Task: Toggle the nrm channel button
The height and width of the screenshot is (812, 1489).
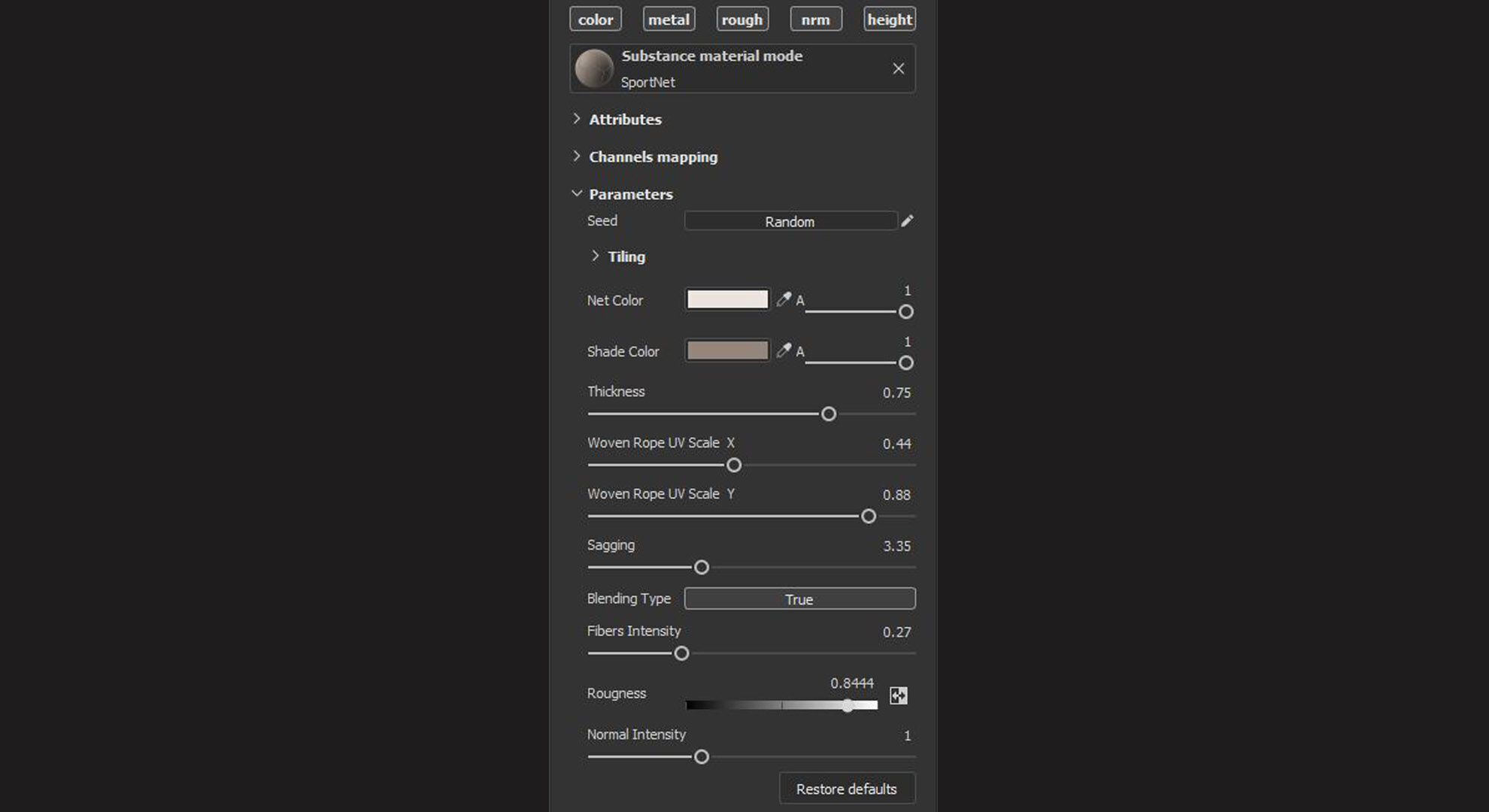Action: tap(815, 20)
